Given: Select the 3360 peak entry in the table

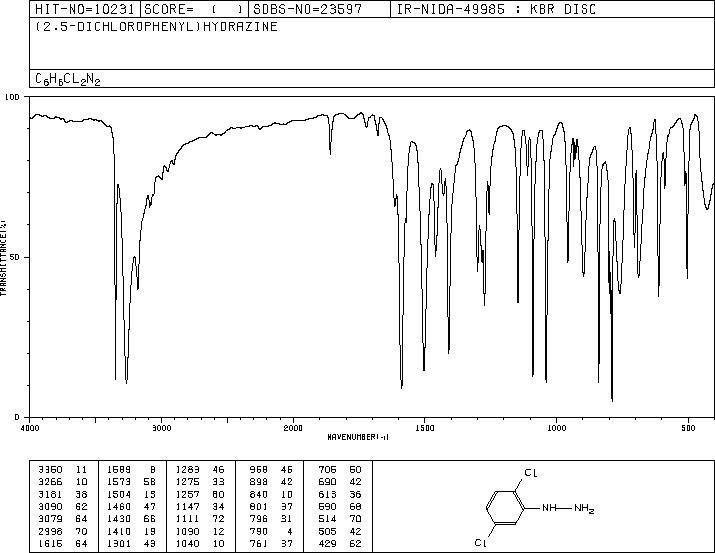Looking at the screenshot, I should point(63,469).
